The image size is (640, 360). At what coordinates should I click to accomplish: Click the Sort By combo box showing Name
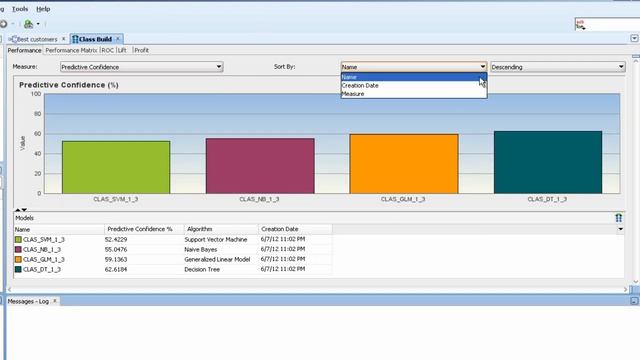pyautogui.click(x=414, y=67)
